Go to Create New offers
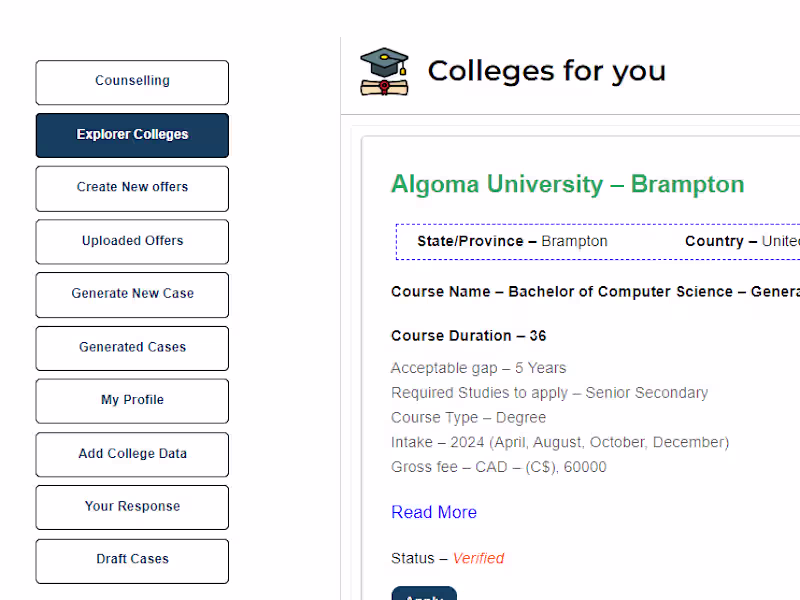800x600 pixels. pos(132,188)
